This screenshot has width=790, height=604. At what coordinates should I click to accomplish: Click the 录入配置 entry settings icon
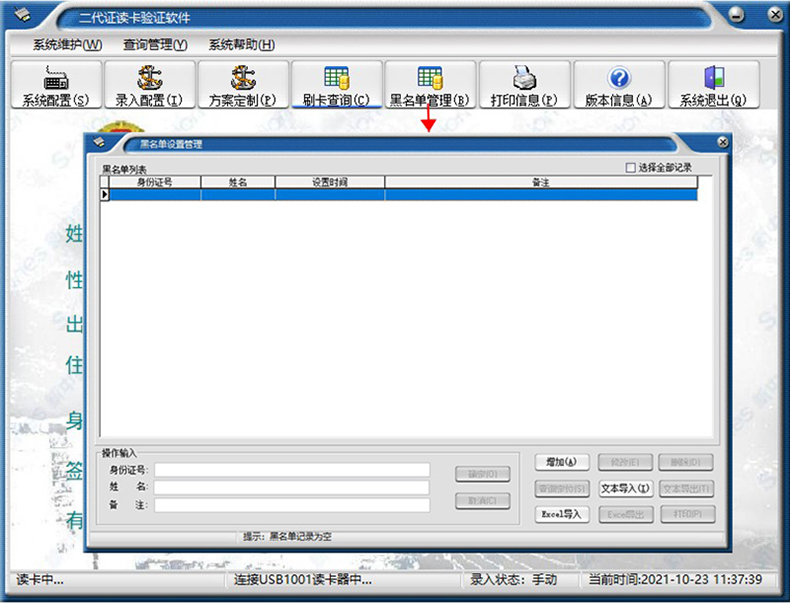pos(149,85)
